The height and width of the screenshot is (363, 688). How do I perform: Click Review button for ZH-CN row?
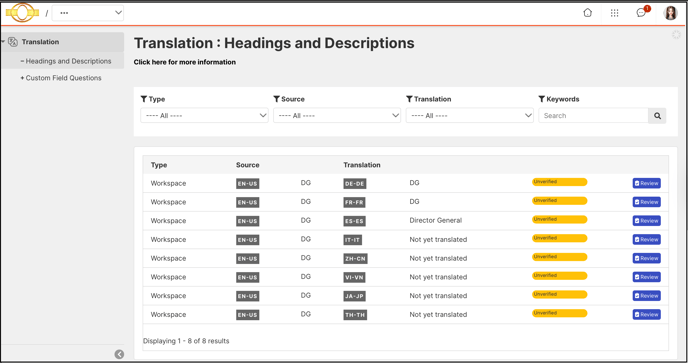click(646, 259)
